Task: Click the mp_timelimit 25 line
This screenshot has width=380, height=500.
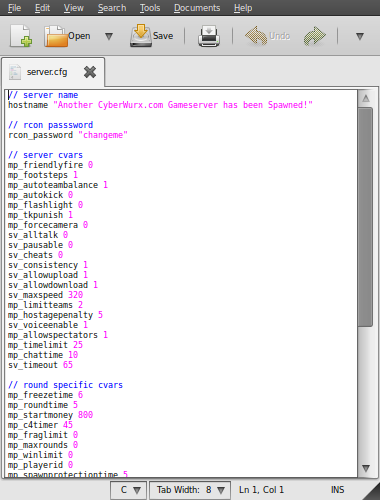Action: (x=45, y=345)
